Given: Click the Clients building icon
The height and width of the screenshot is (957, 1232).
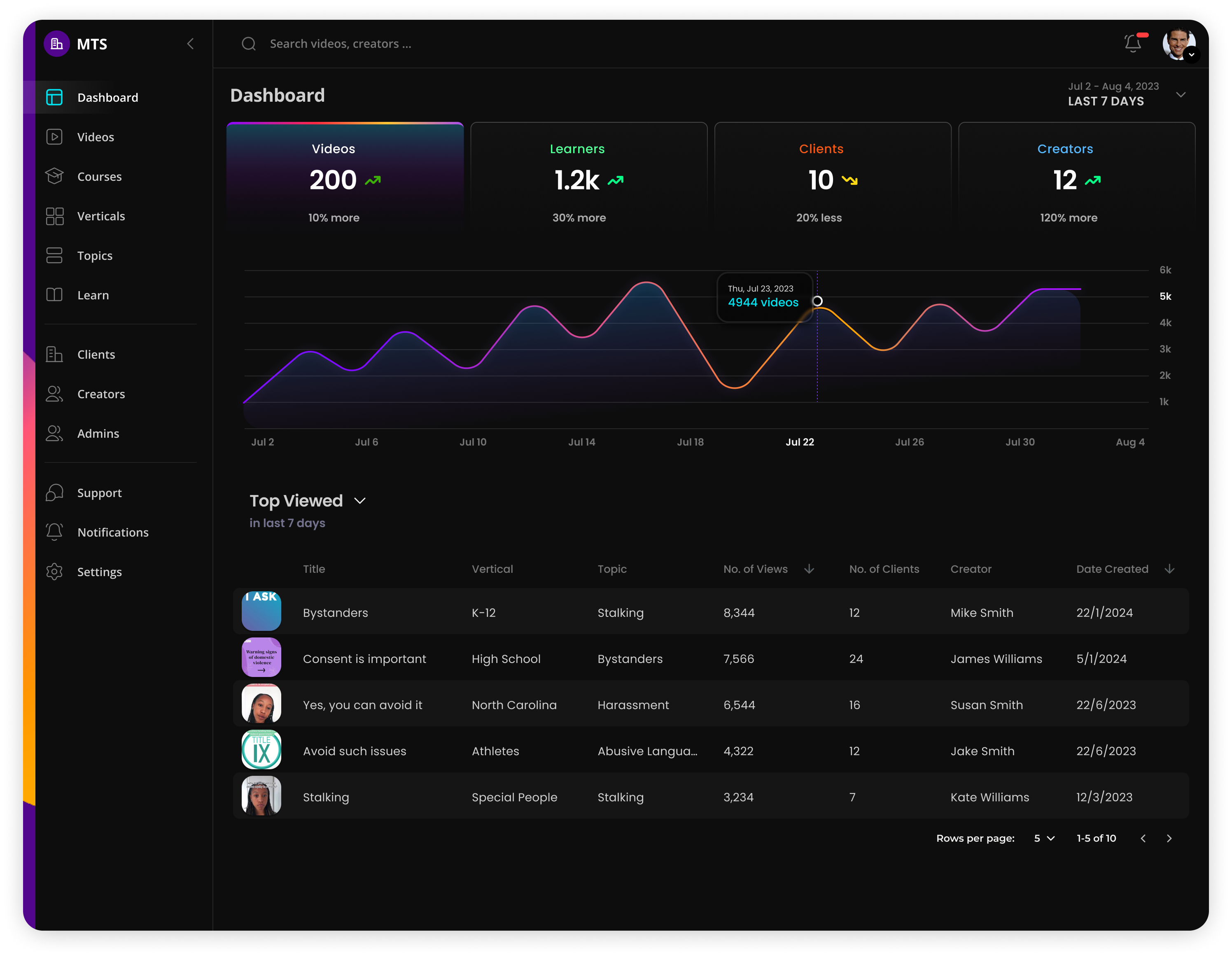Looking at the screenshot, I should [54, 355].
